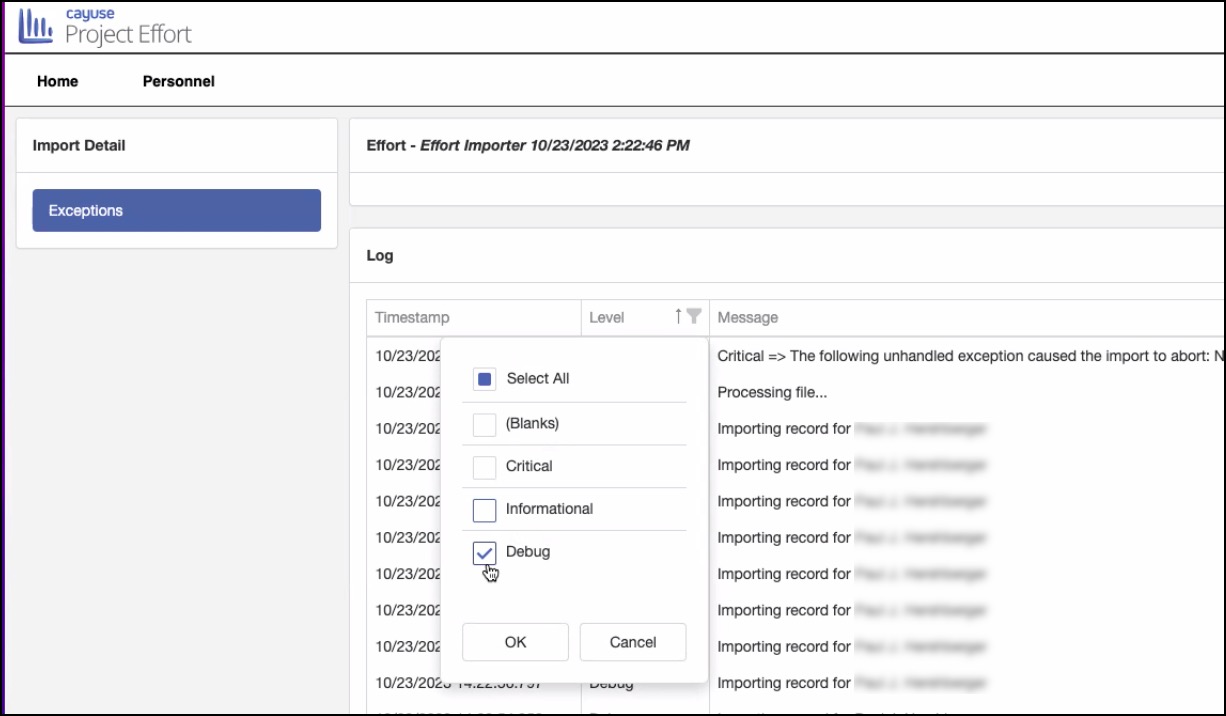The width and height of the screenshot is (1226, 716).
Task: Open the Home menu item
Action: tap(58, 81)
